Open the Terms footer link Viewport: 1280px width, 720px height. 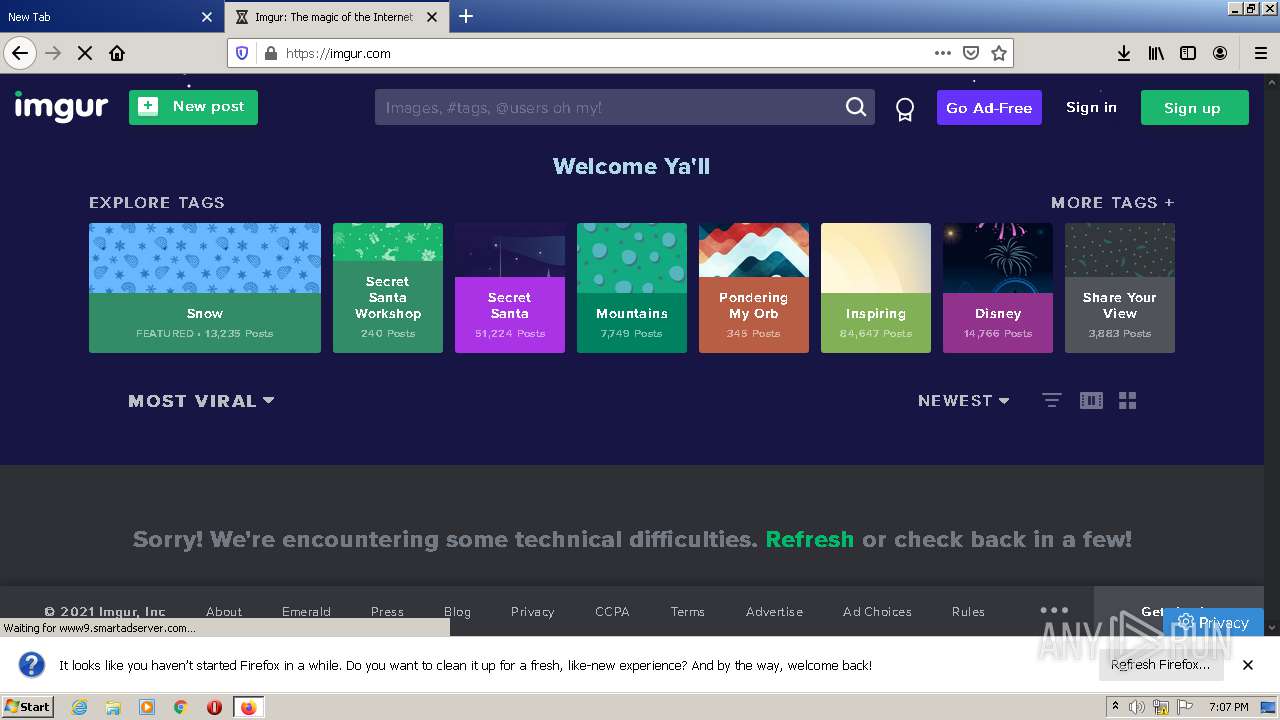point(687,611)
